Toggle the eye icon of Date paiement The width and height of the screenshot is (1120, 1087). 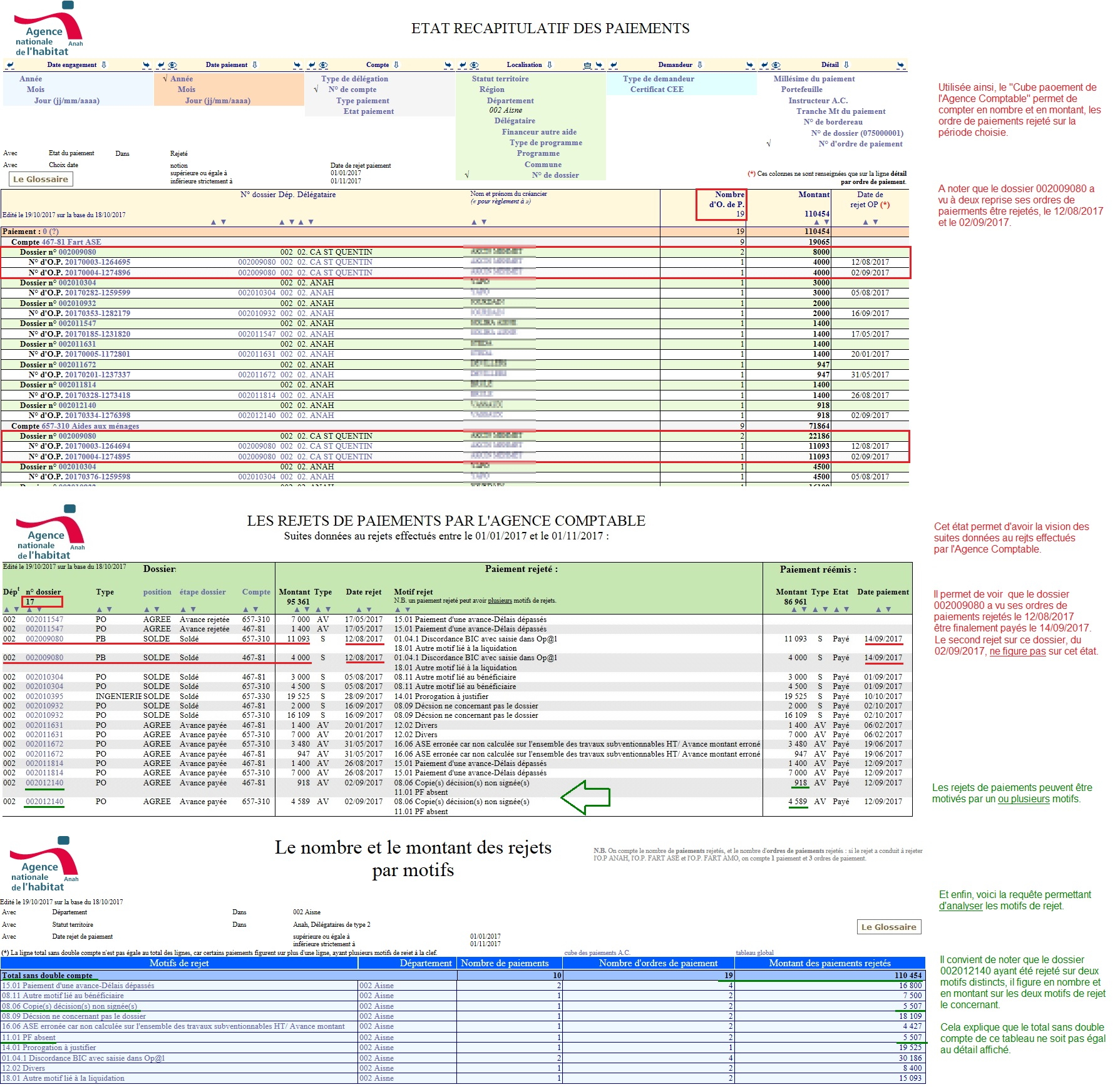click(x=172, y=65)
